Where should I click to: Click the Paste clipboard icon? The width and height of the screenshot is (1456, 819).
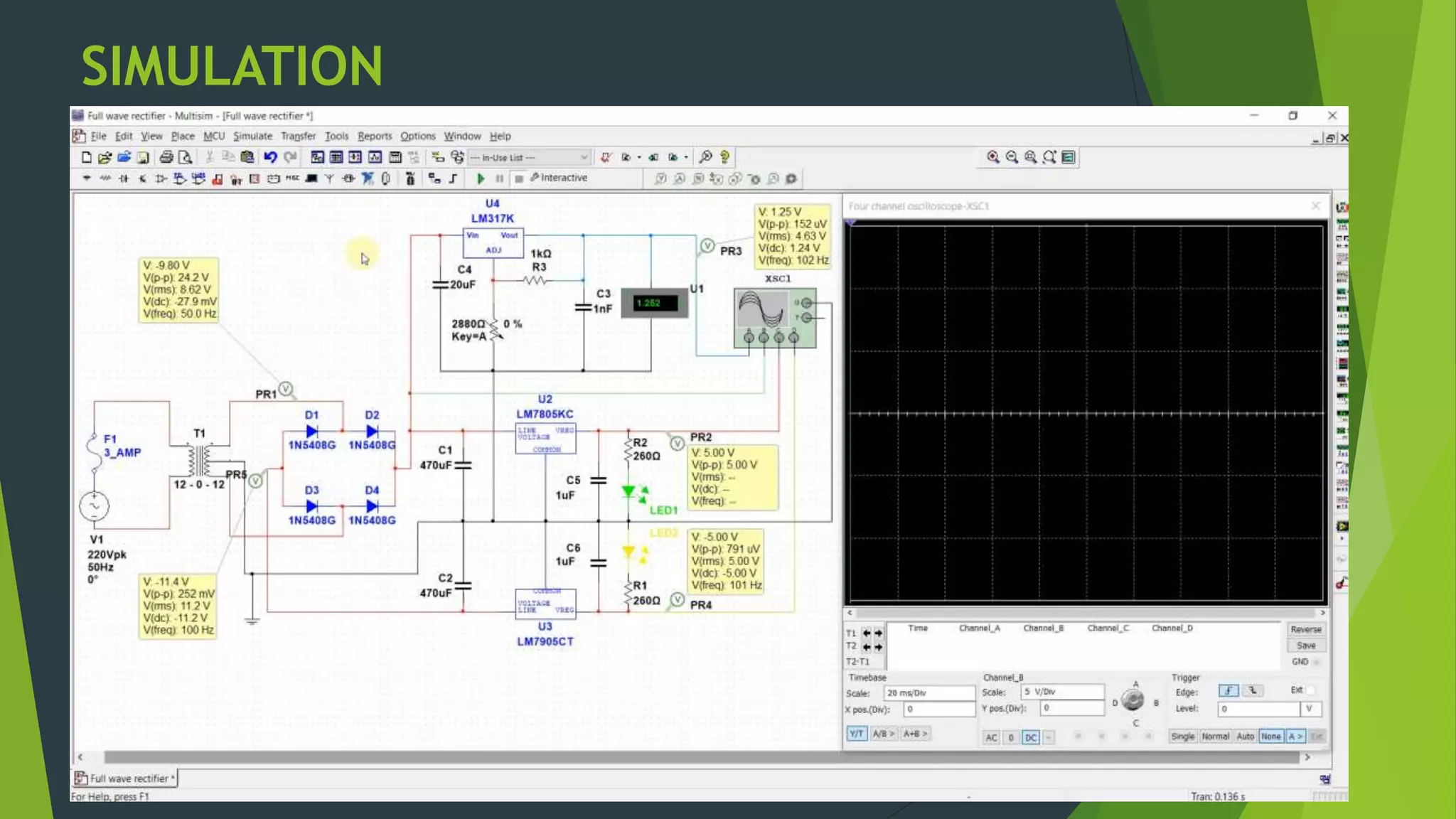(247, 157)
